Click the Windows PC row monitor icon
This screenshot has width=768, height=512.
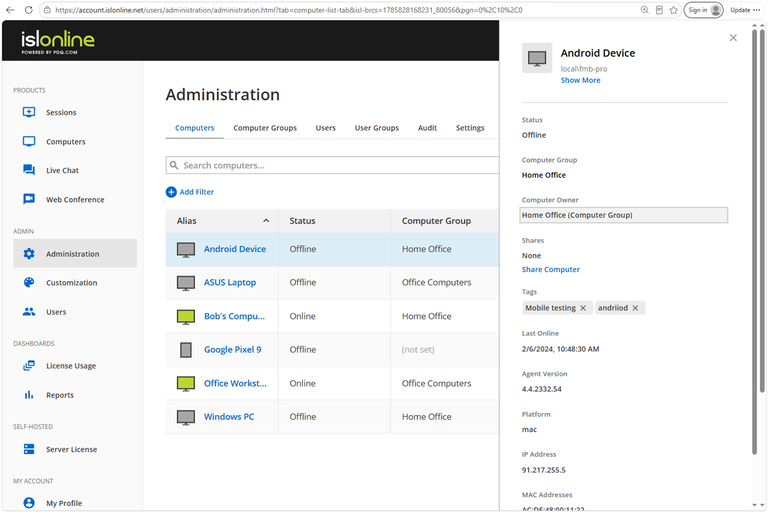(x=186, y=417)
